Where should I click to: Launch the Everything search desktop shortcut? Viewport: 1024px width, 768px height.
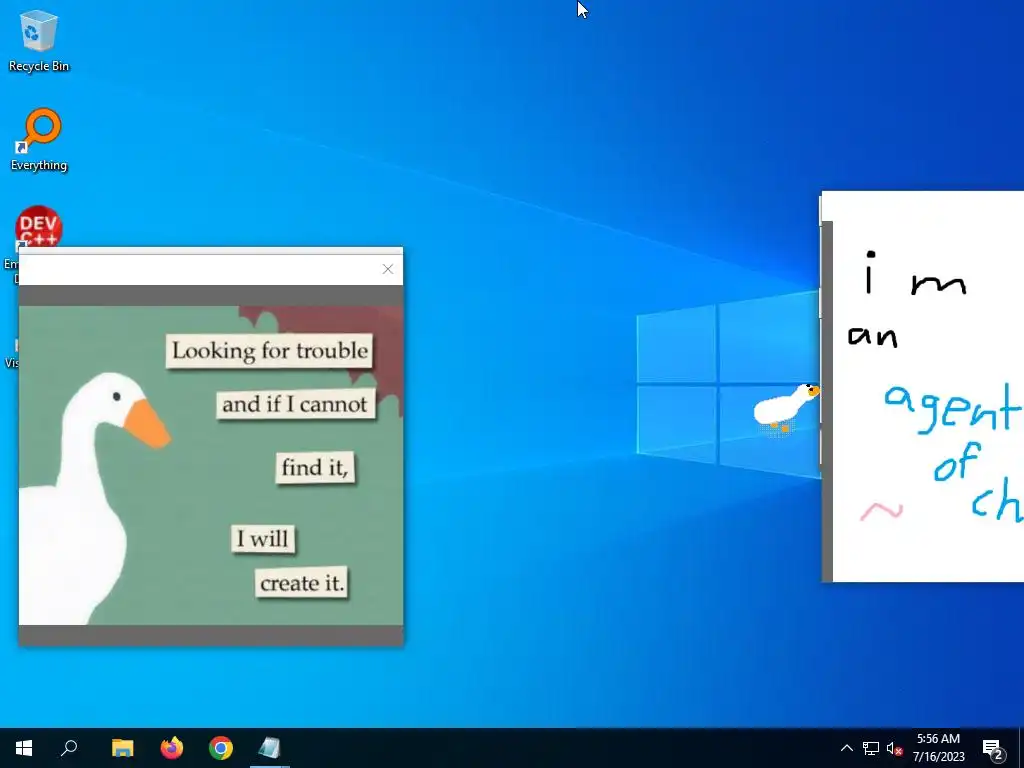(39, 139)
